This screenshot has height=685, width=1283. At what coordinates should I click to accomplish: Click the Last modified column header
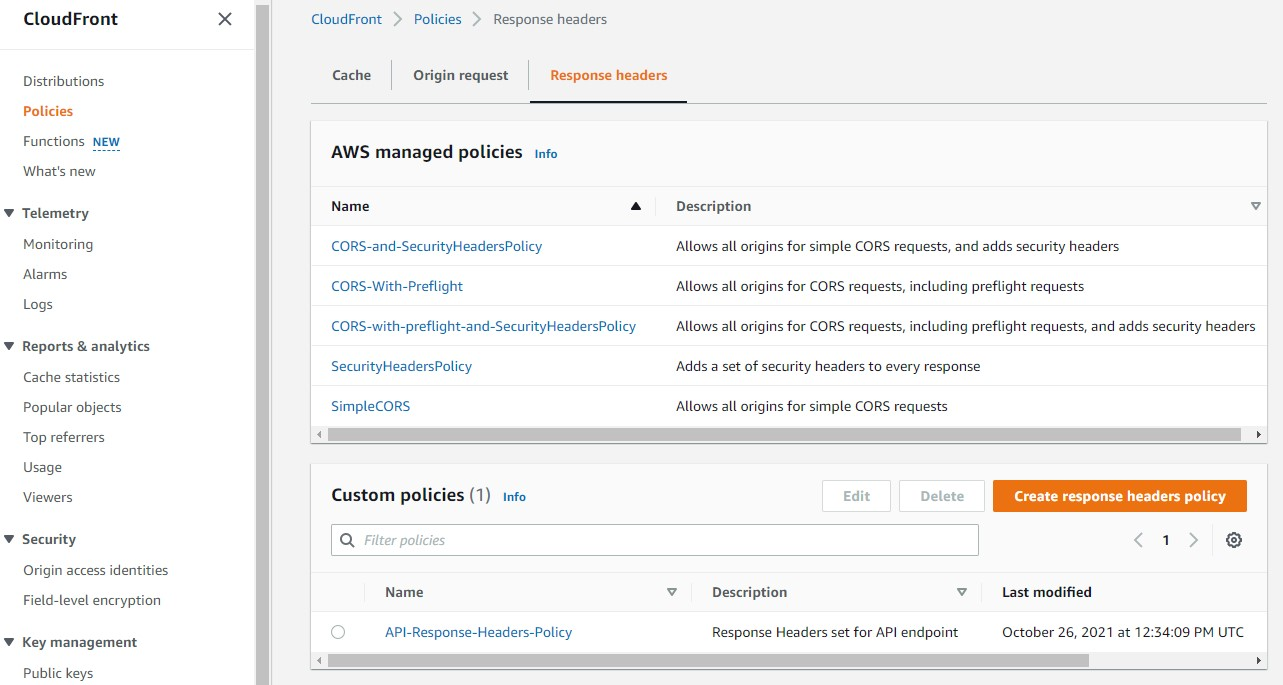coord(1047,592)
